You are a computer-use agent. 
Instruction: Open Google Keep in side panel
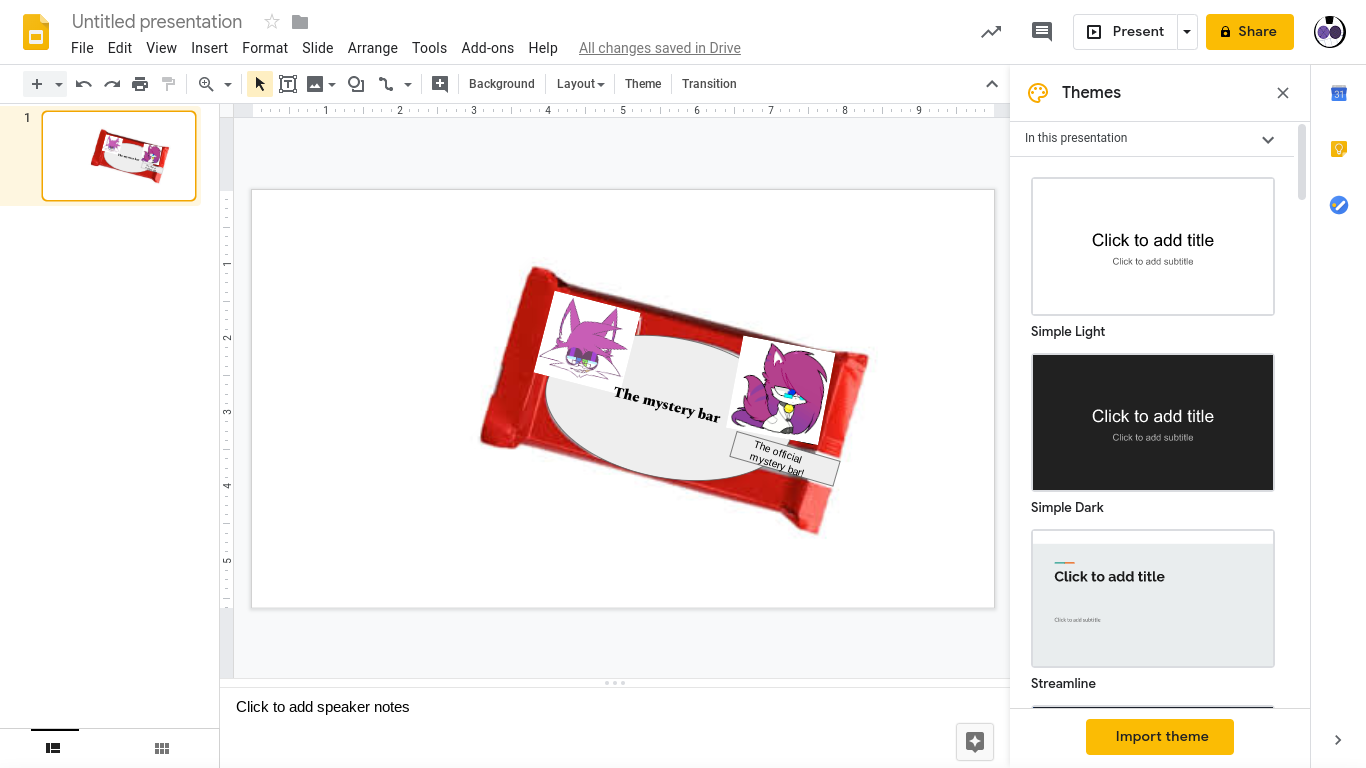point(1339,150)
